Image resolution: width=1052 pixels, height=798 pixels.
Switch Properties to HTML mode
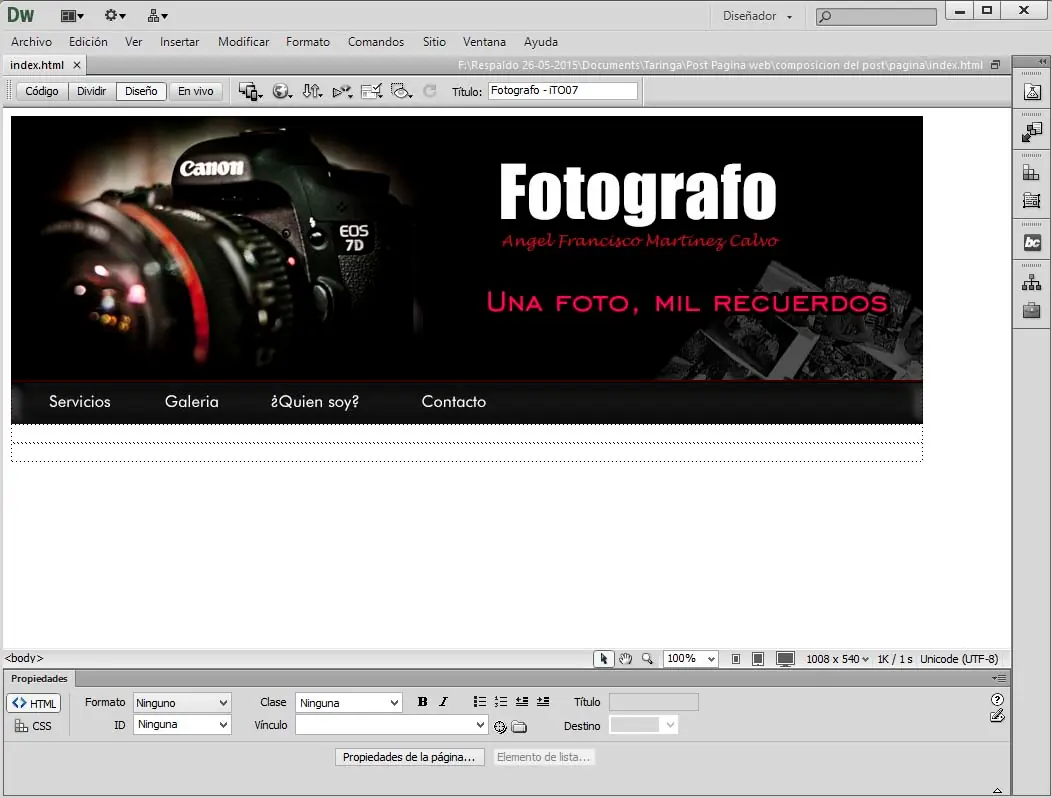[34, 703]
